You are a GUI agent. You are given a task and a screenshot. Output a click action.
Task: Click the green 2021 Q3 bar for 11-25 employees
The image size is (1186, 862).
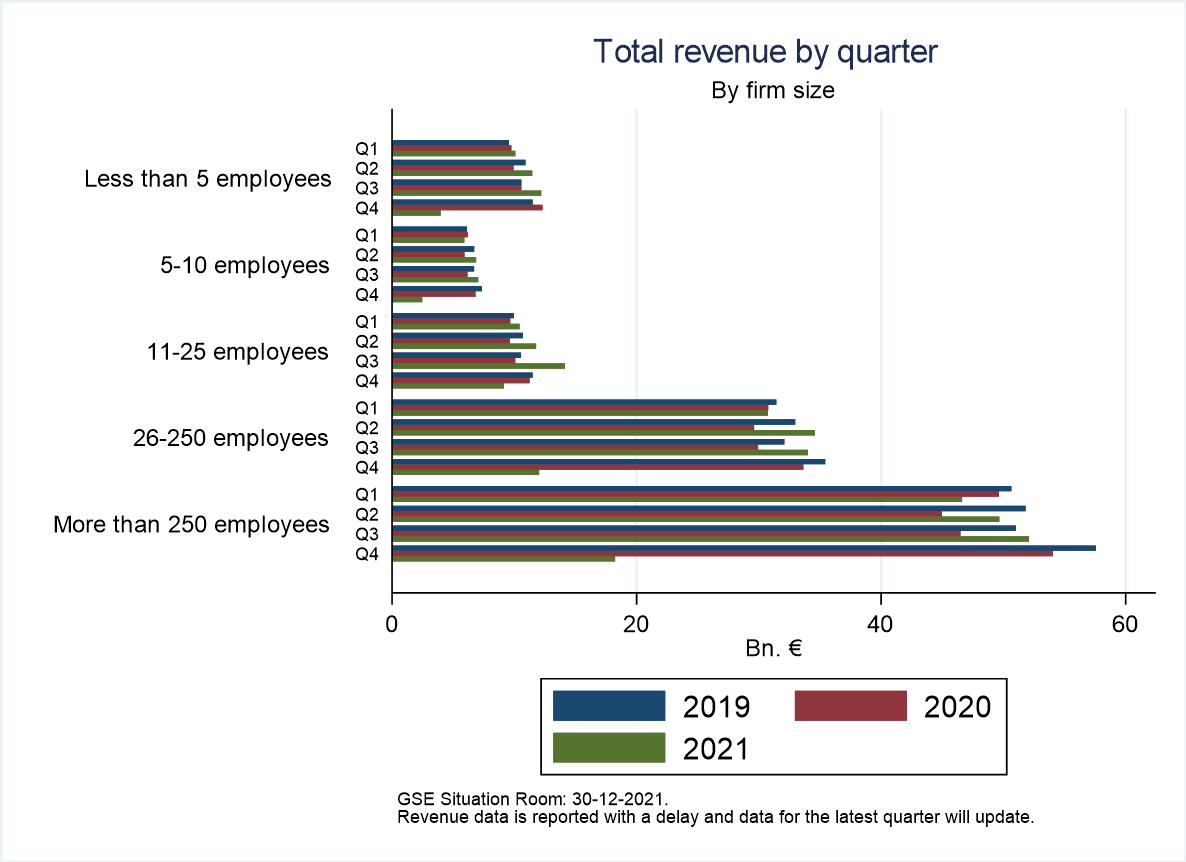point(478,366)
